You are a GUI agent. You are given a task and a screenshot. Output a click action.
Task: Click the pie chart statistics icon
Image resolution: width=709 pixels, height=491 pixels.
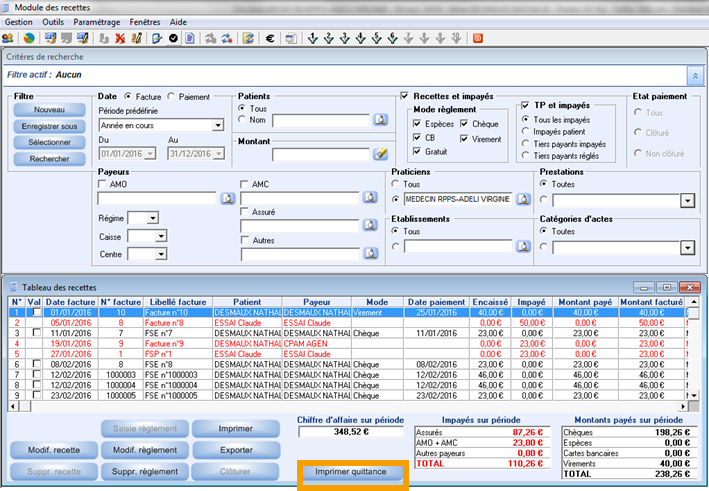[x=27, y=39]
